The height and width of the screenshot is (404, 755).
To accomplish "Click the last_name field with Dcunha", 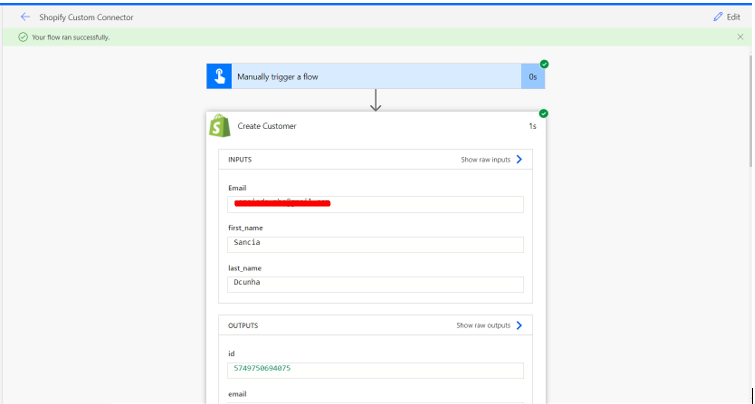I will click(x=376, y=284).
